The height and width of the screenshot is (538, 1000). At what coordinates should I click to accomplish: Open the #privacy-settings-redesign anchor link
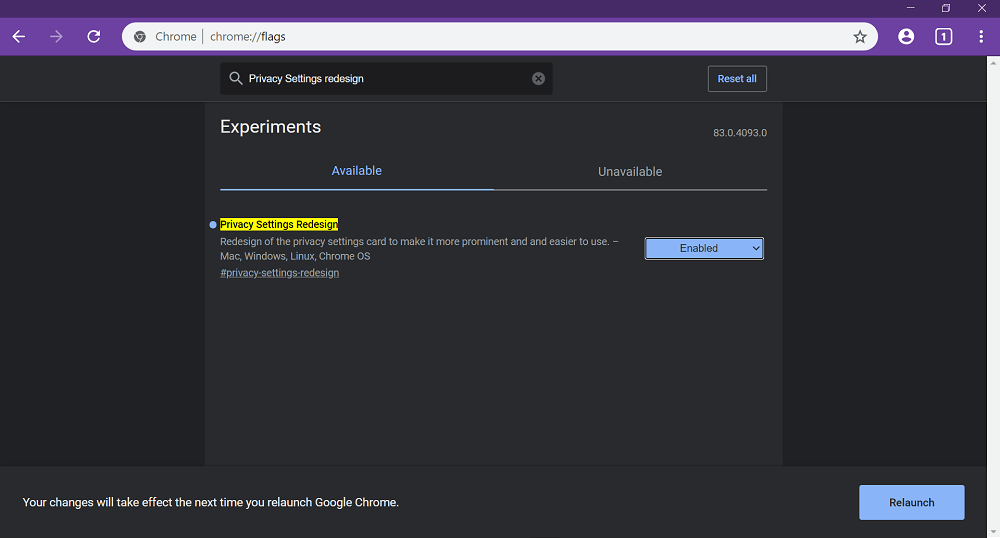tap(279, 273)
